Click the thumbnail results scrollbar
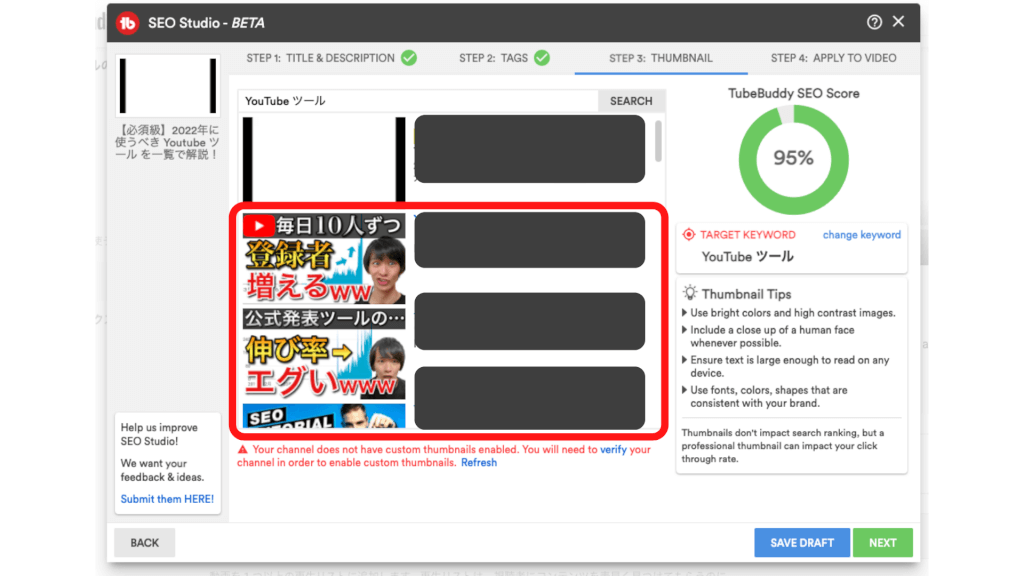The height and width of the screenshot is (576, 1024). (x=658, y=141)
